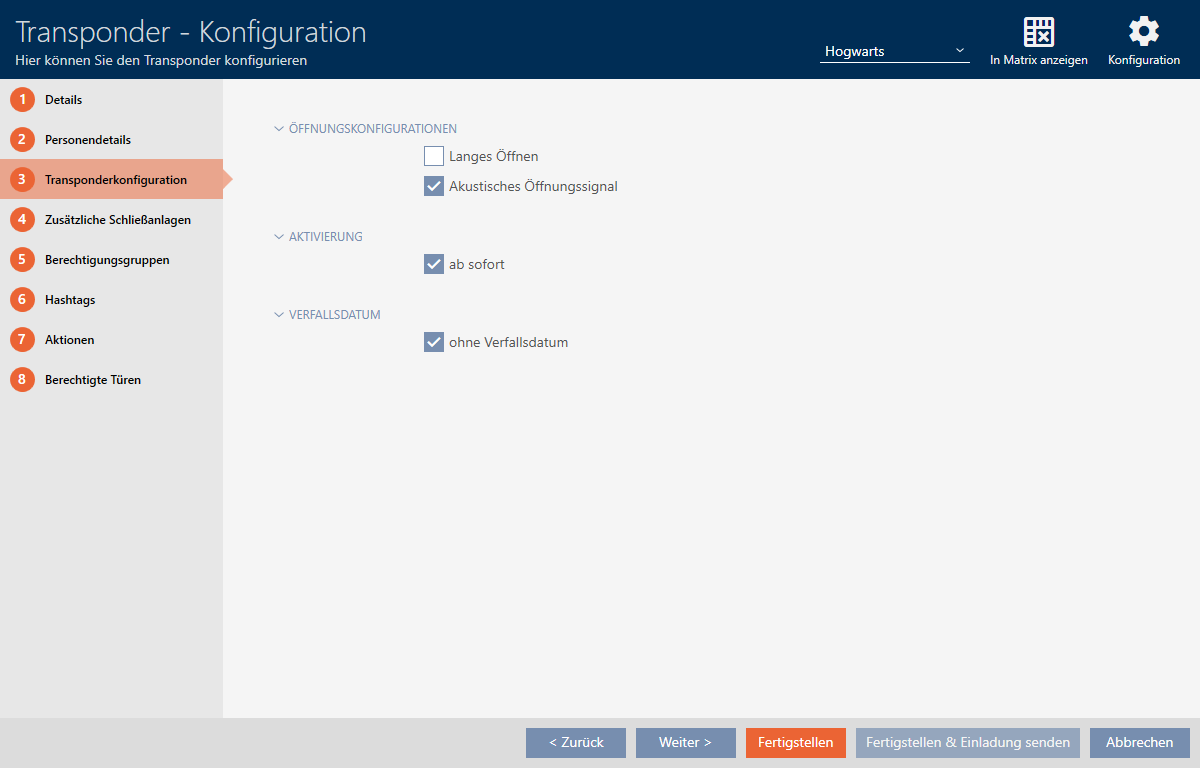The height and width of the screenshot is (768, 1200).
Task: Click step 7 circle icon for Aktionen
Action: coord(22,340)
